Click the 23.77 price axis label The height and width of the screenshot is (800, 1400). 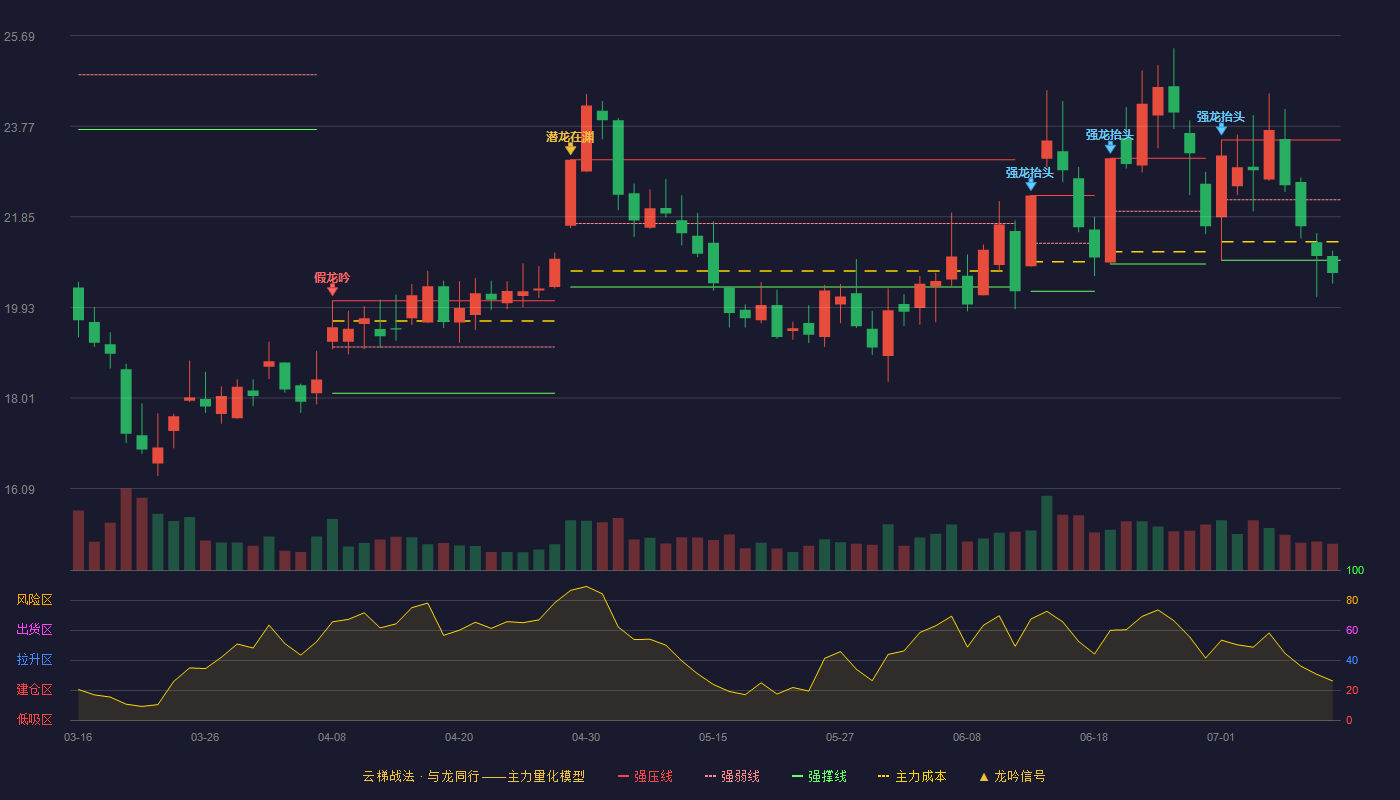point(19,127)
